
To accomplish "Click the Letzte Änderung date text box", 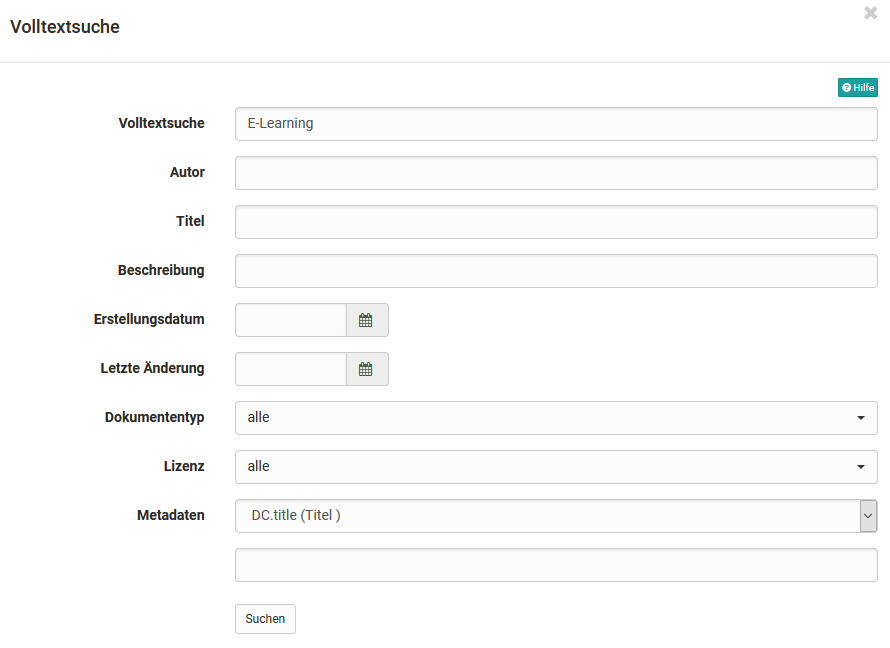I will point(291,369).
